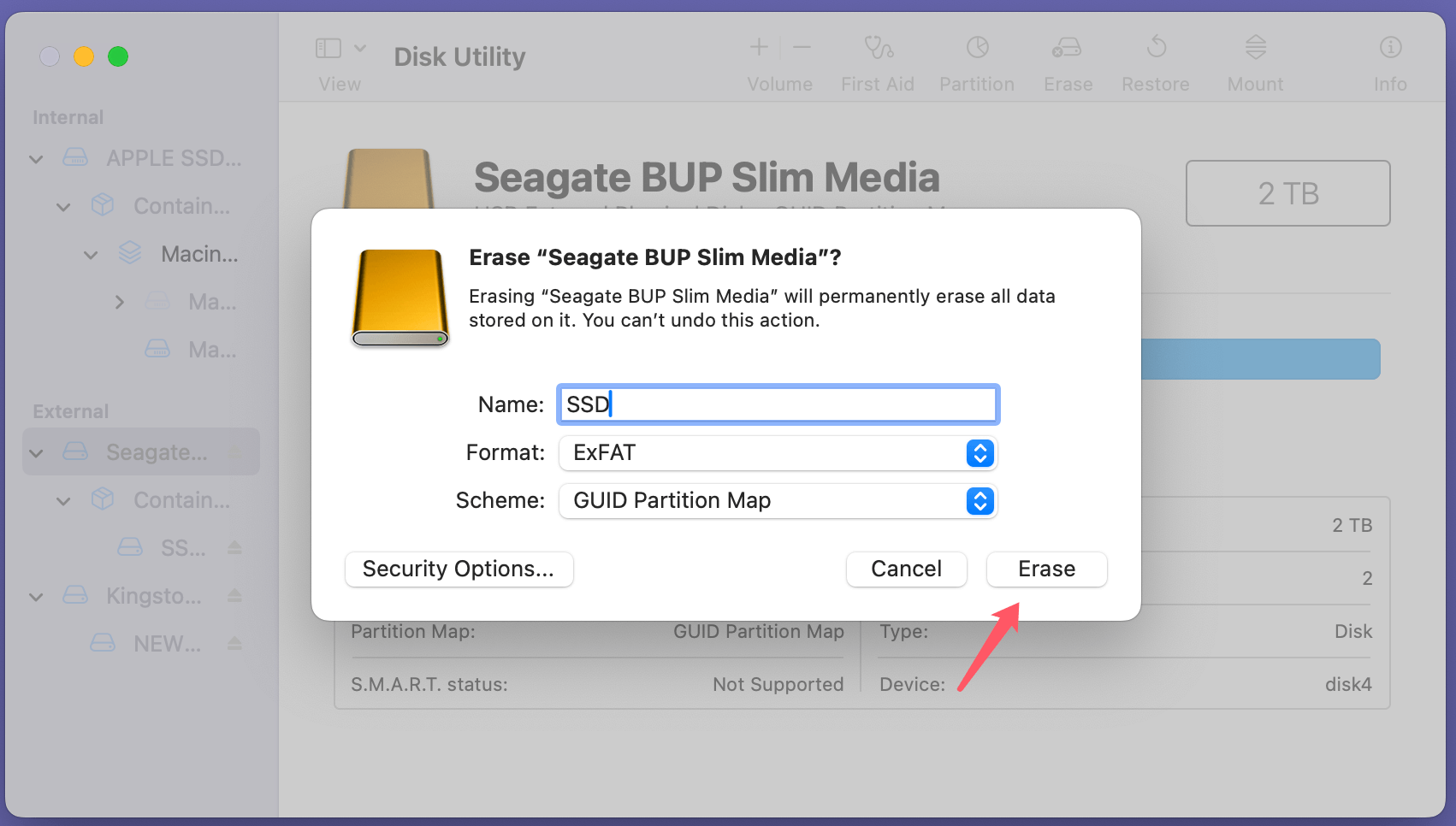Open the Scheme dropdown for GUID Partition Map
Image resolution: width=1456 pixels, height=826 pixels.
pyautogui.click(x=980, y=501)
